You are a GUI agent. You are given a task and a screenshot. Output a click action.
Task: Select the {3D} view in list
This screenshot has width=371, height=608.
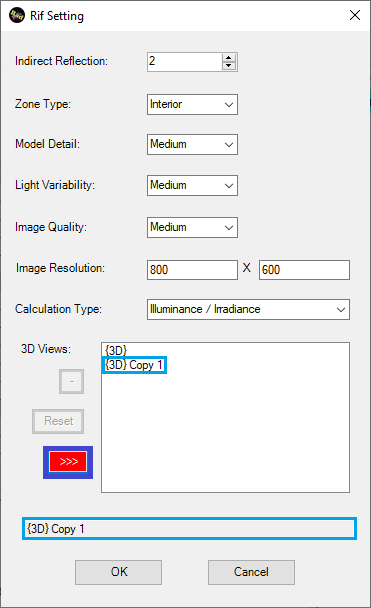(116, 351)
